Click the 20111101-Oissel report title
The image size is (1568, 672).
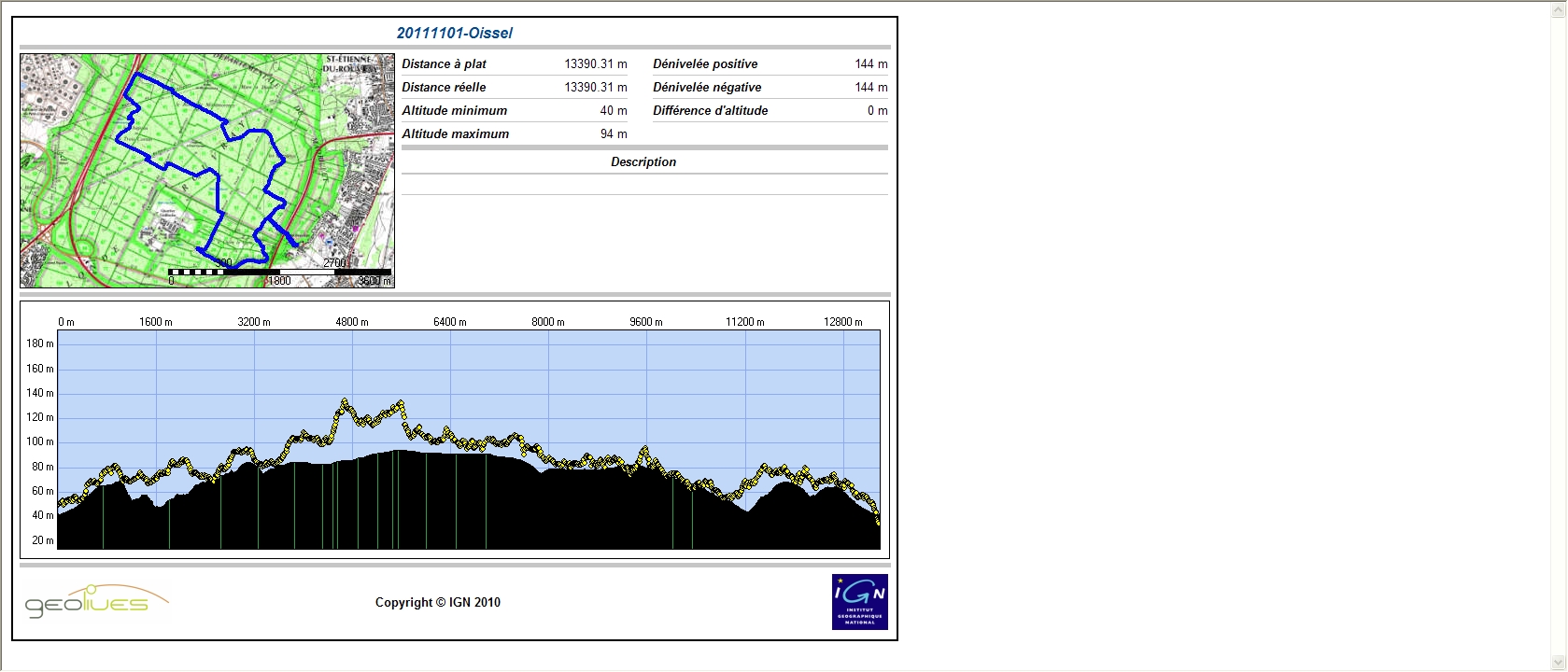(455, 33)
